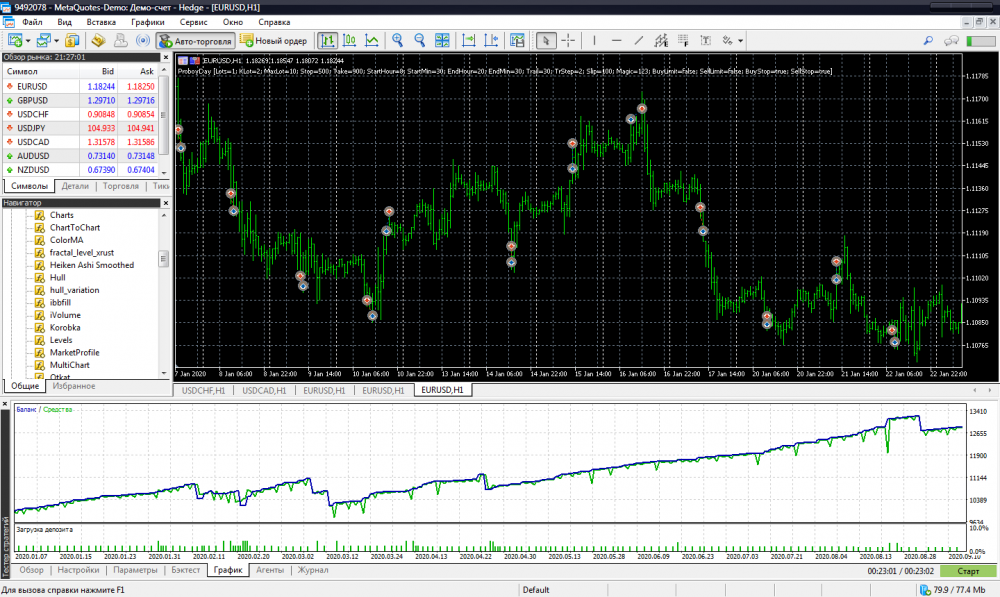Close the Навигатор panel
This screenshot has height=597, width=1000.
point(166,203)
